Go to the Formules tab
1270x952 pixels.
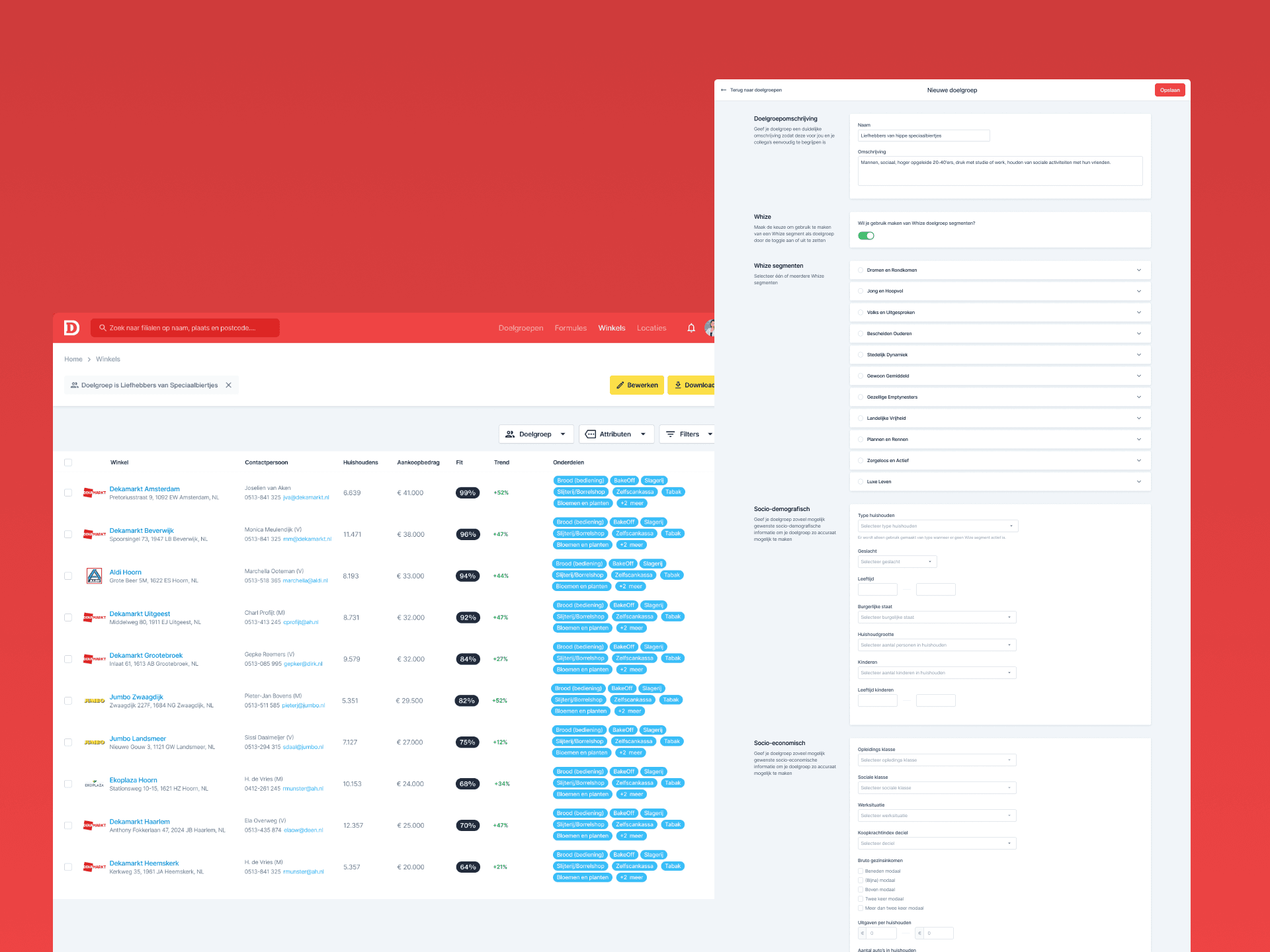(x=571, y=329)
